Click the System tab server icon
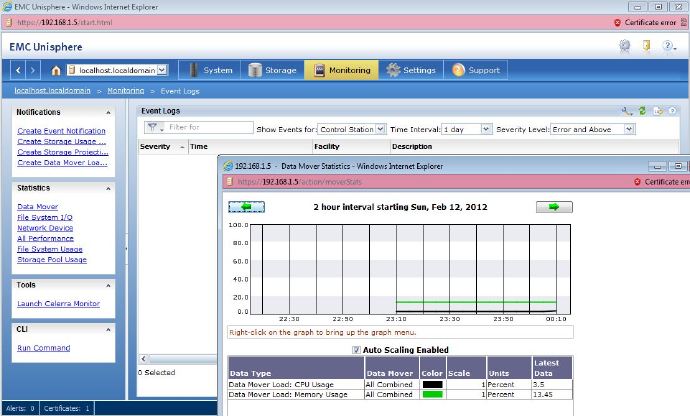 tap(193, 70)
